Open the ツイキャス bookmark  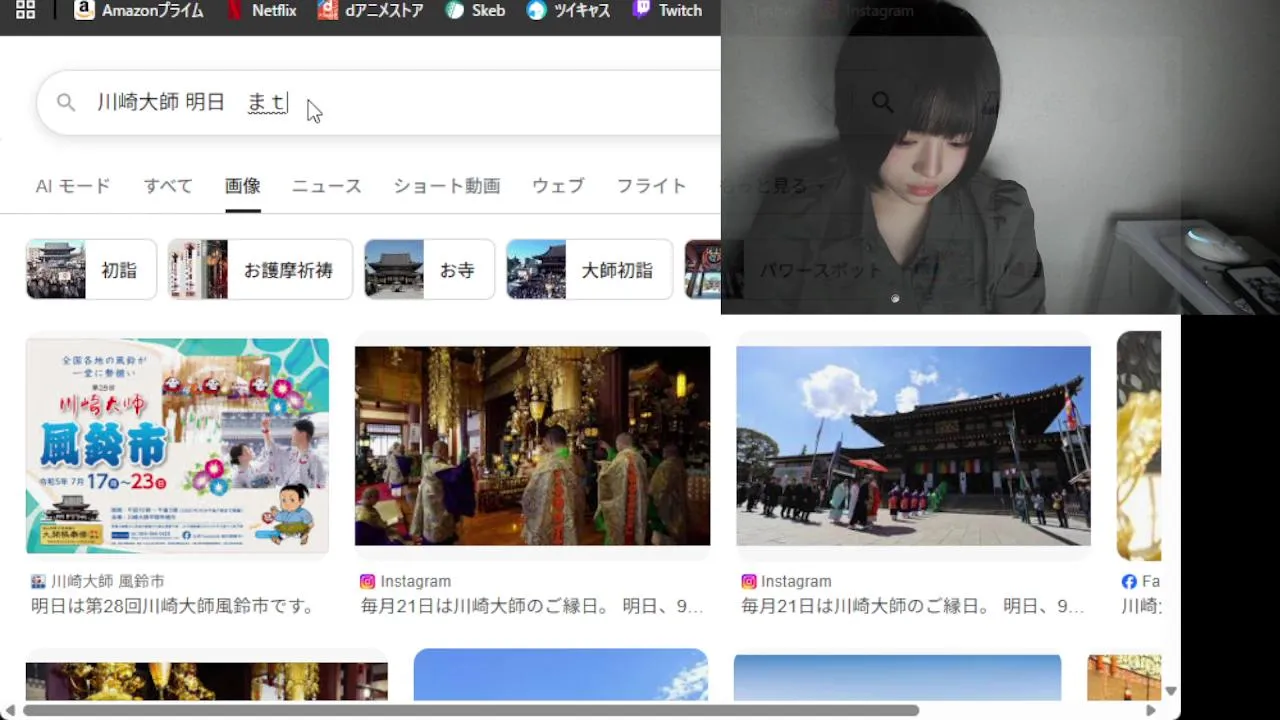click(568, 10)
